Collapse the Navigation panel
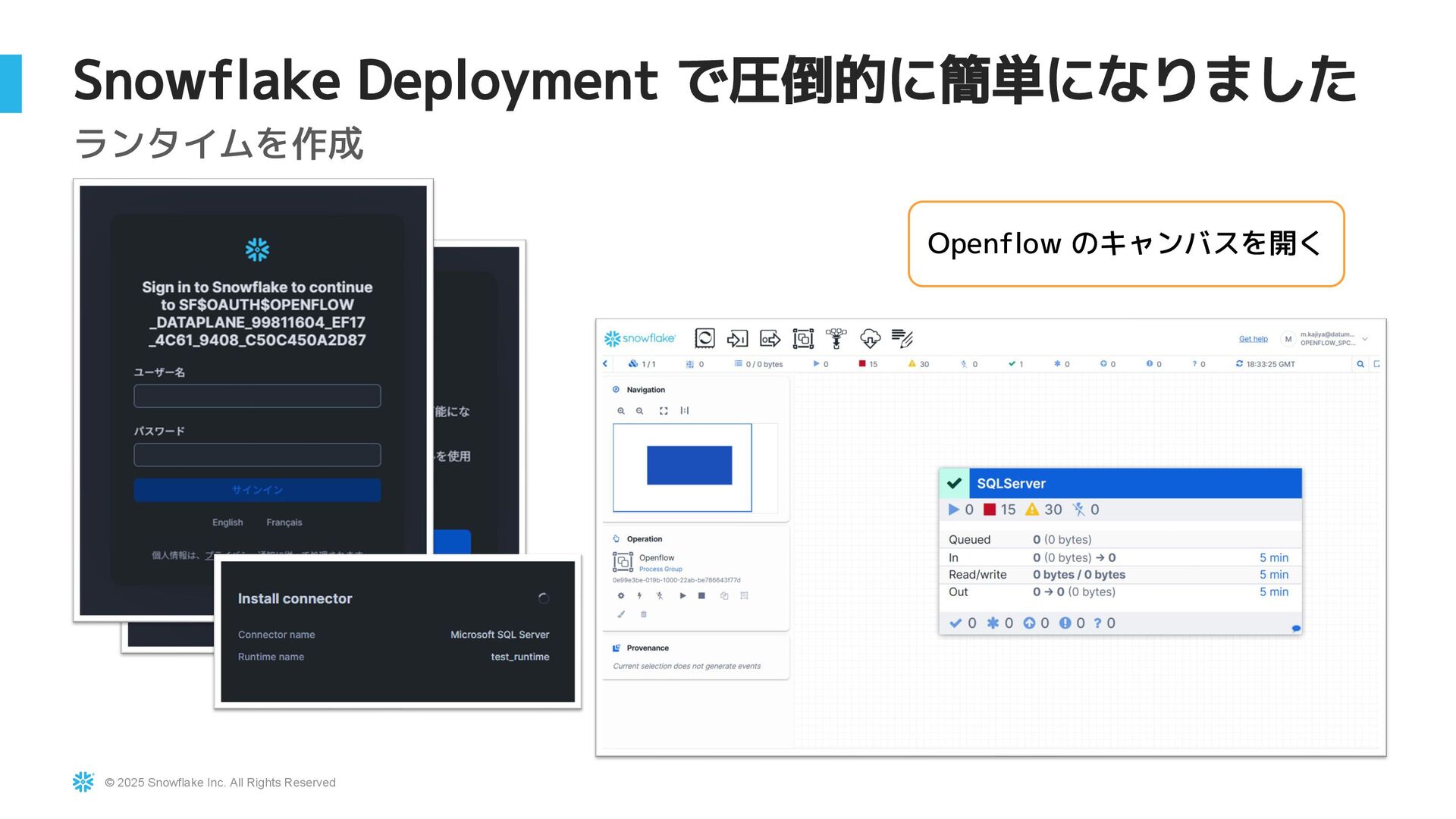 pos(616,390)
